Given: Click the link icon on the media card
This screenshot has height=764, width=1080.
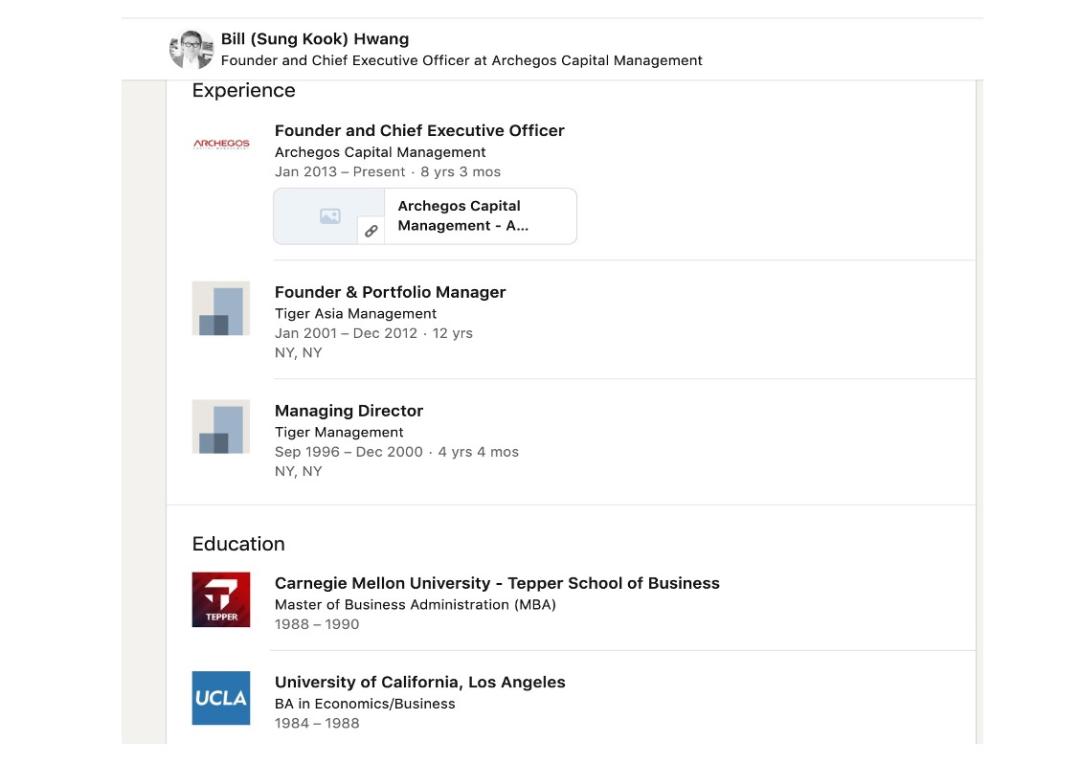Looking at the screenshot, I should pyautogui.click(x=371, y=231).
